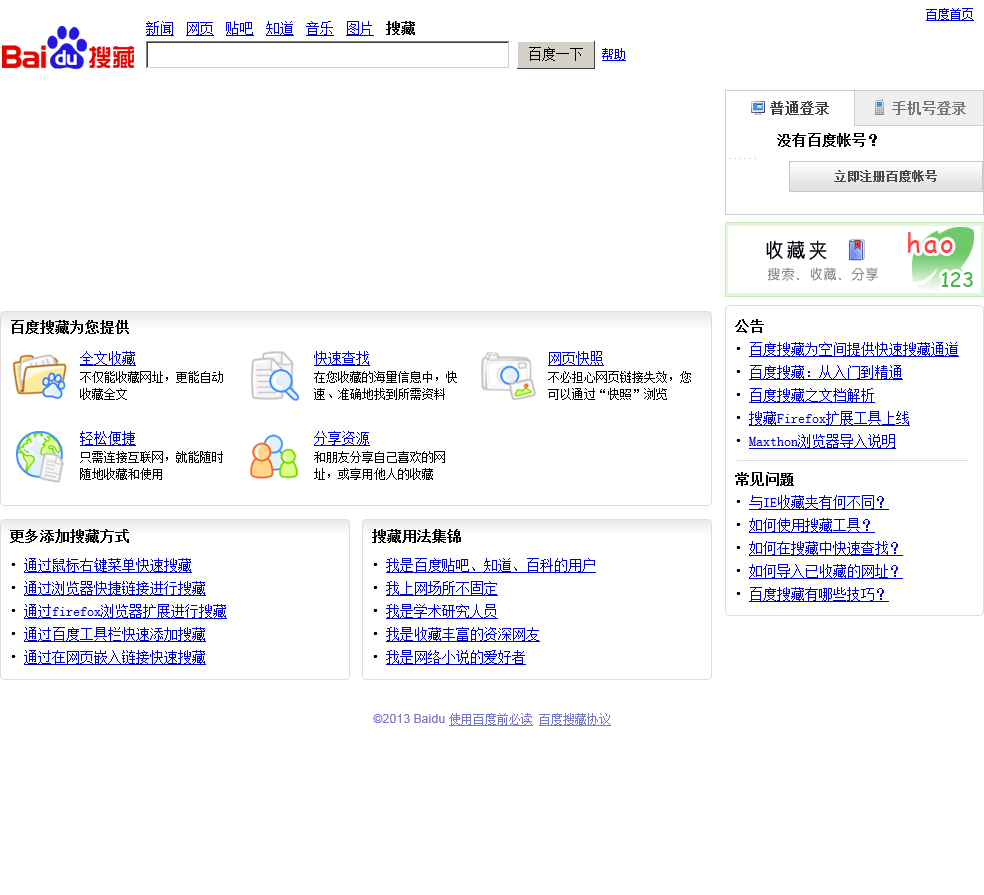Open 百度搜藏：从入门到精通 announcement
The image size is (984, 895).
coord(825,373)
